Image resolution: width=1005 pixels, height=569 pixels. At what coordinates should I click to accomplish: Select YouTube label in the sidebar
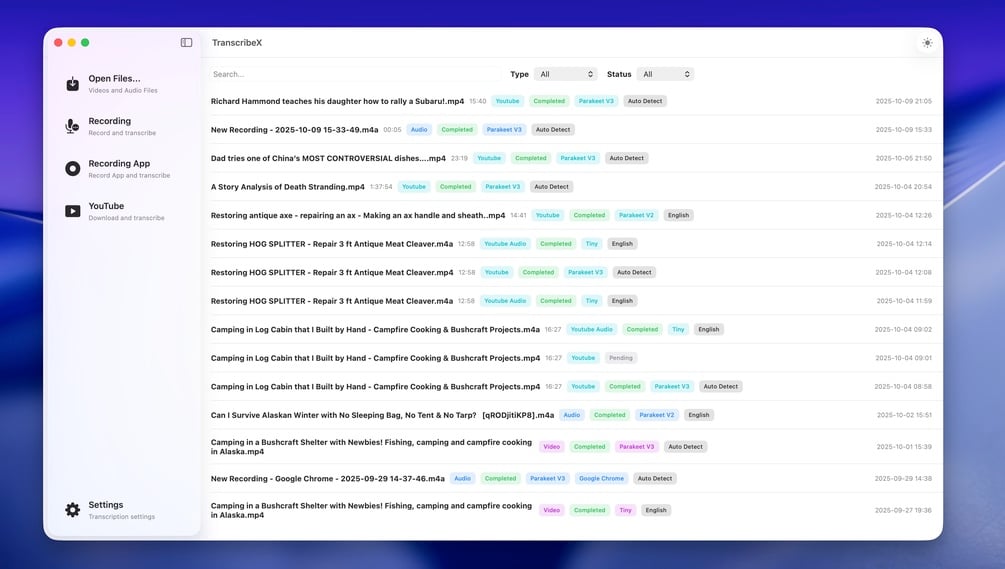click(106, 206)
